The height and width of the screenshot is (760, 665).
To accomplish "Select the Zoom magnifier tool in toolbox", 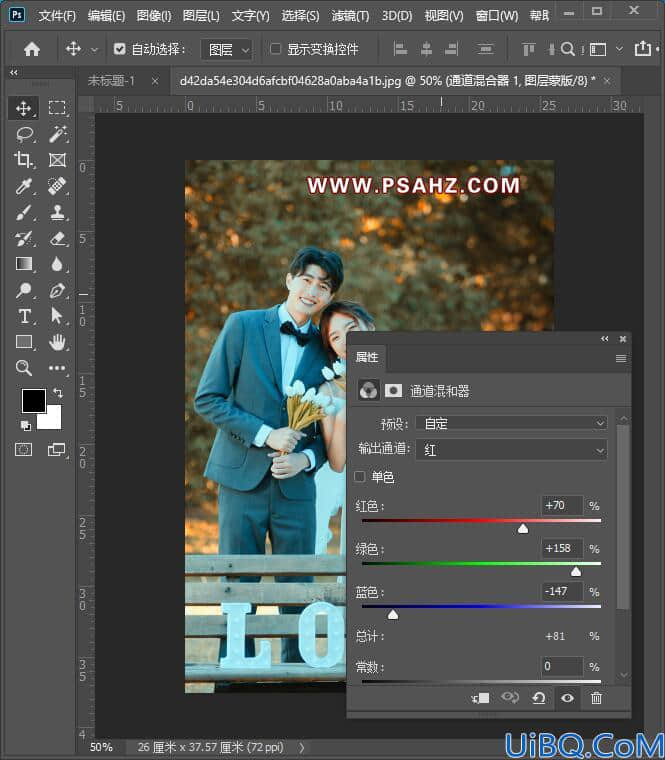I will (x=23, y=368).
